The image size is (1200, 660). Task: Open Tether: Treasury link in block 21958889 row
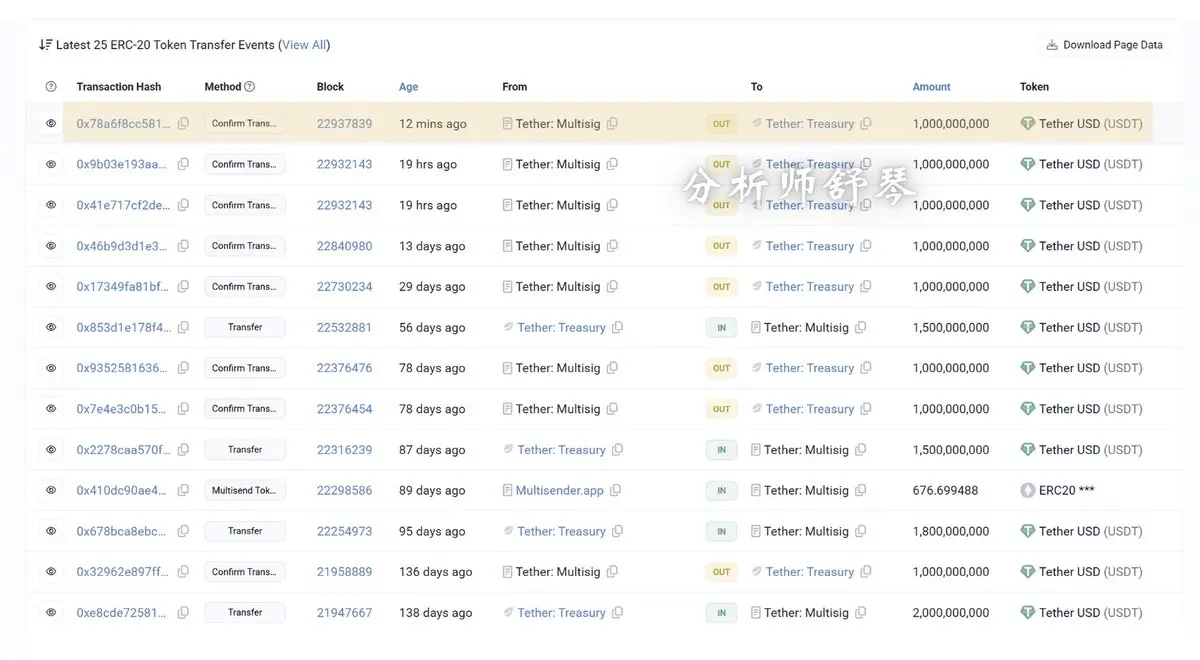point(809,572)
